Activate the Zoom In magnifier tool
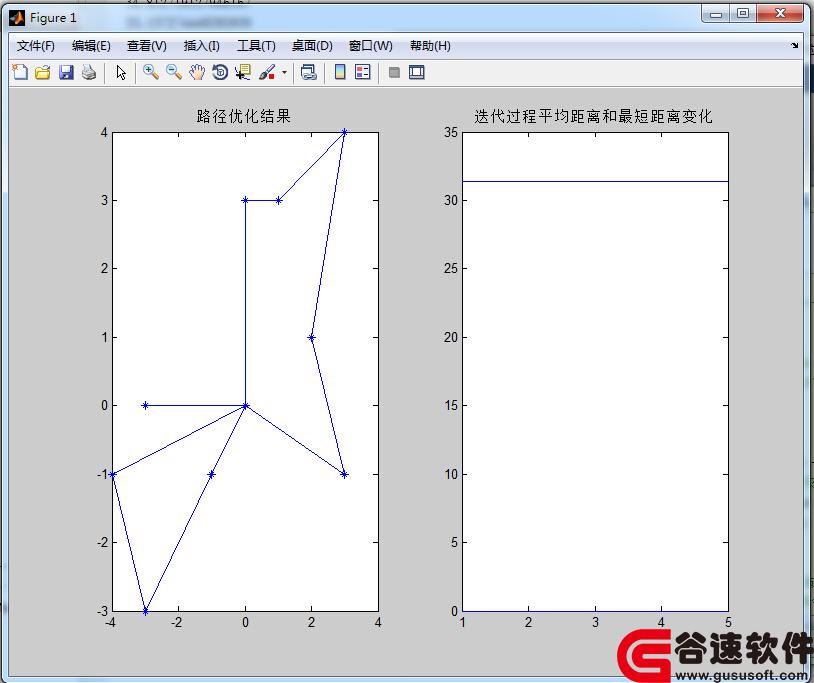814x683 pixels. tap(151, 72)
